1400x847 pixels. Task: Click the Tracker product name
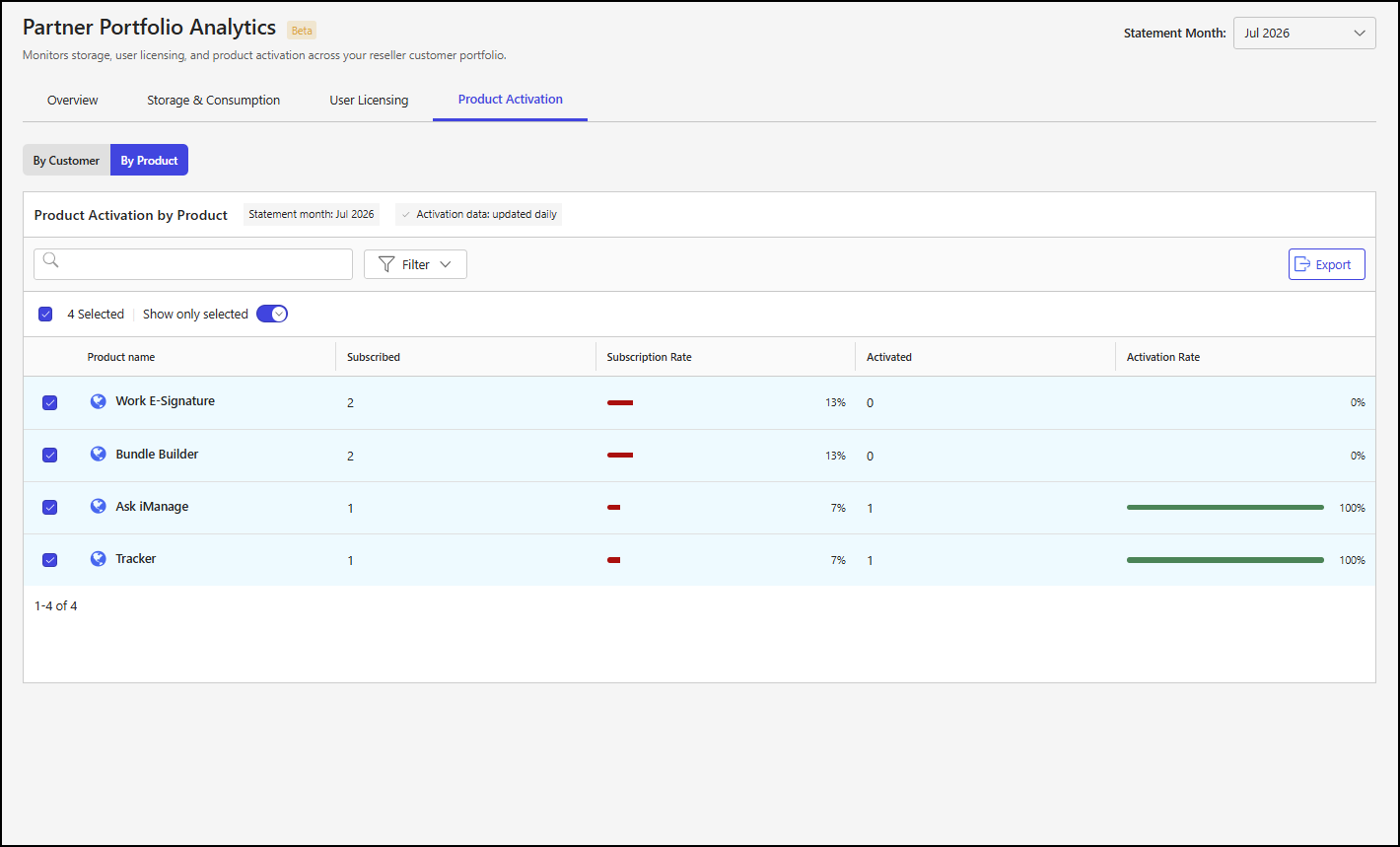click(136, 559)
